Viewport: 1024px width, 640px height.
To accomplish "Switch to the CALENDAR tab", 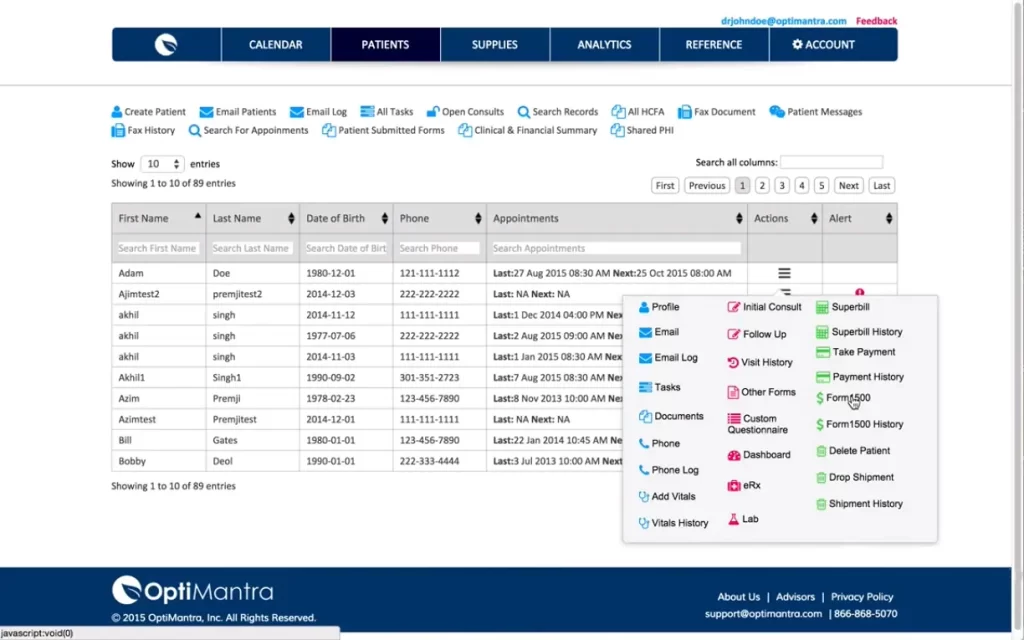I will point(275,44).
